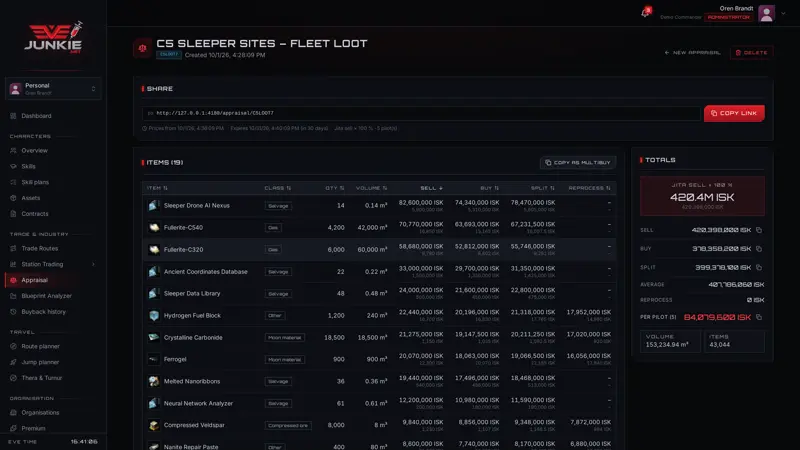Open Oren Brandt user avatar menu
Screen dimensions: 800x450
coord(766,13)
